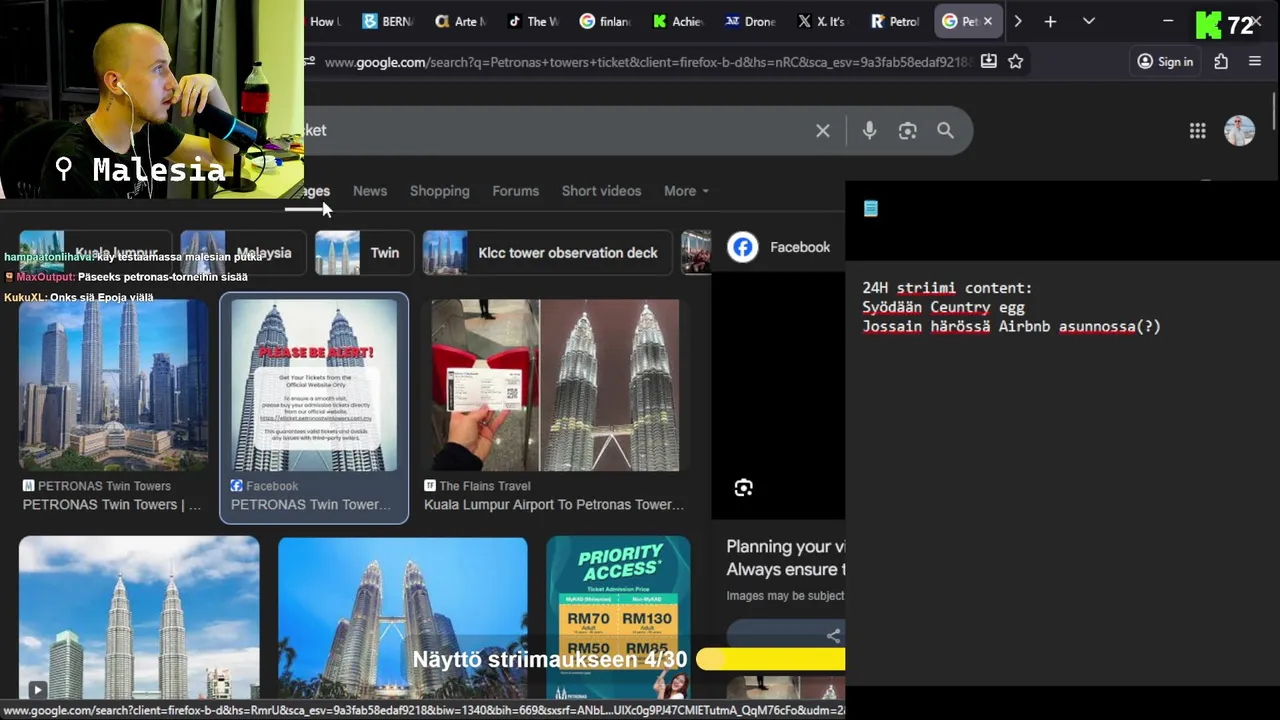Filter images by Twin chip
The width and height of the screenshot is (1280, 720).
(x=364, y=253)
